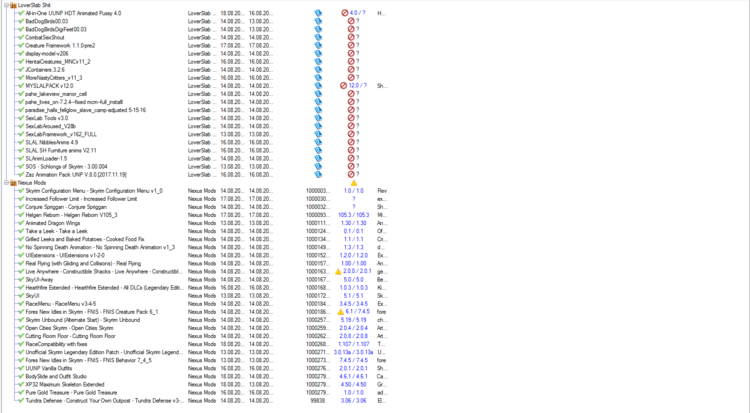This screenshot has height=413, width=750.
Task: Click the blue flag icon in Creature Framework row
Action: [x=318, y=45]
